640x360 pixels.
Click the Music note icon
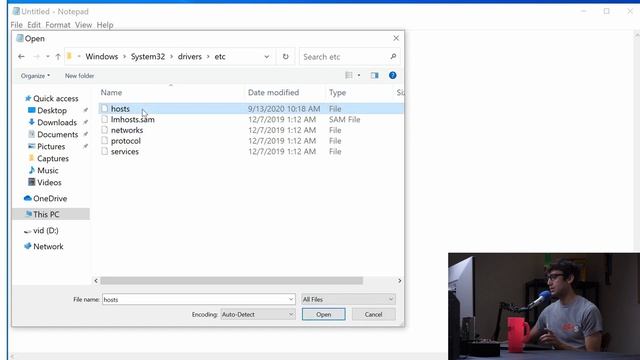pyautogui.click(x=31, y=170)
